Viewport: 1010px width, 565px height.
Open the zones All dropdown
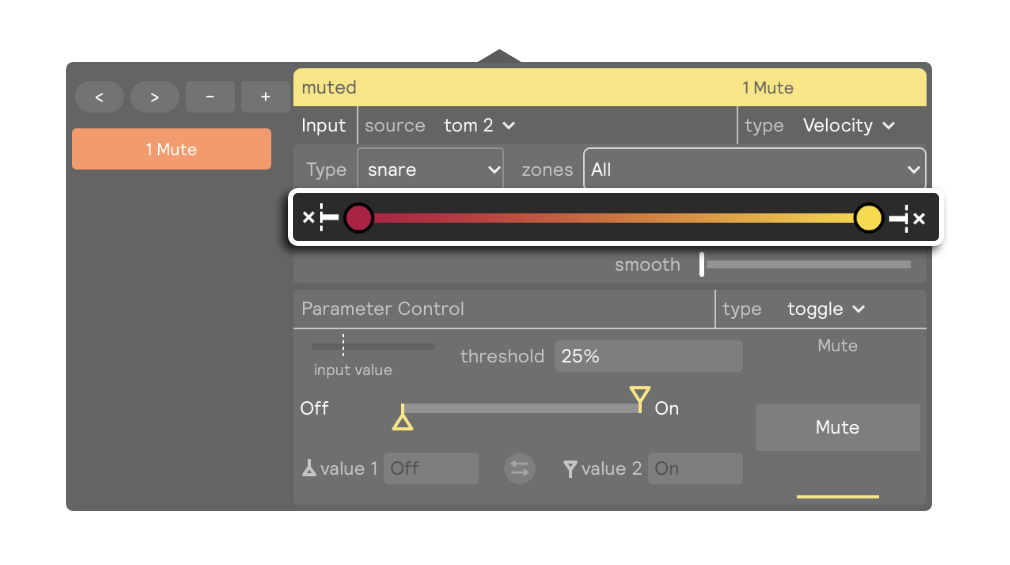coord(754,169)
